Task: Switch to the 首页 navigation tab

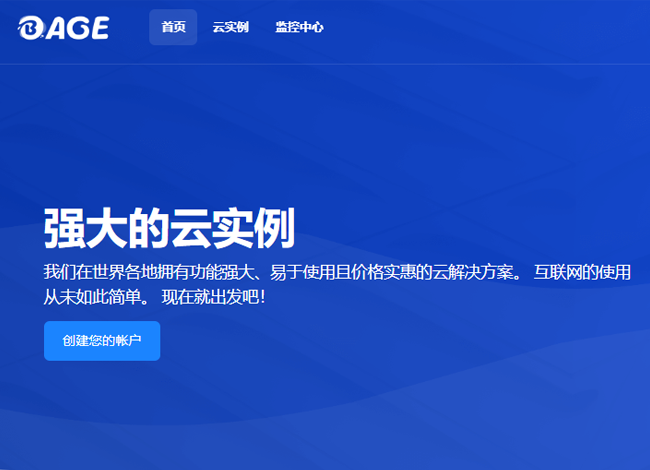Action: click(x=173, y=27)
